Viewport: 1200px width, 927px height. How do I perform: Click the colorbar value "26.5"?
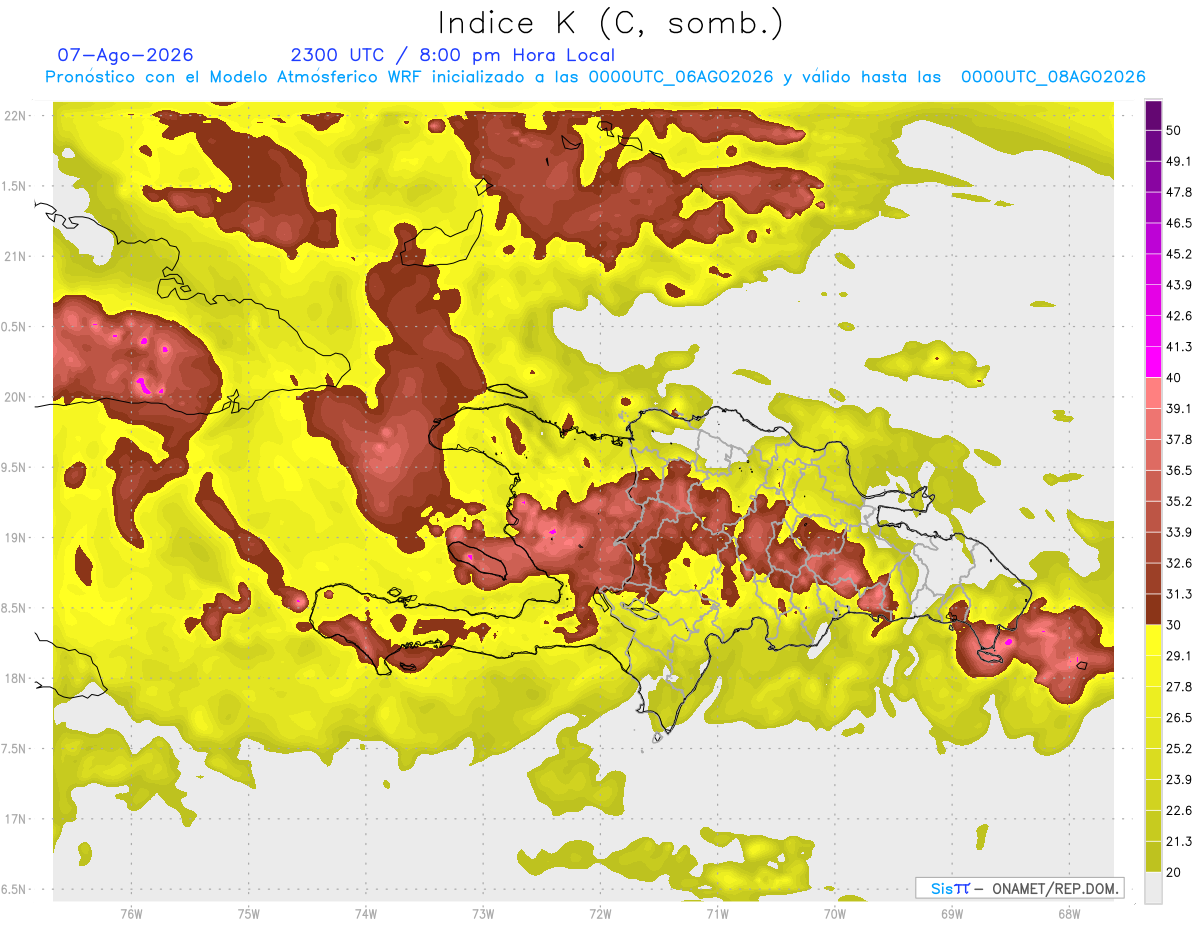1179,717
